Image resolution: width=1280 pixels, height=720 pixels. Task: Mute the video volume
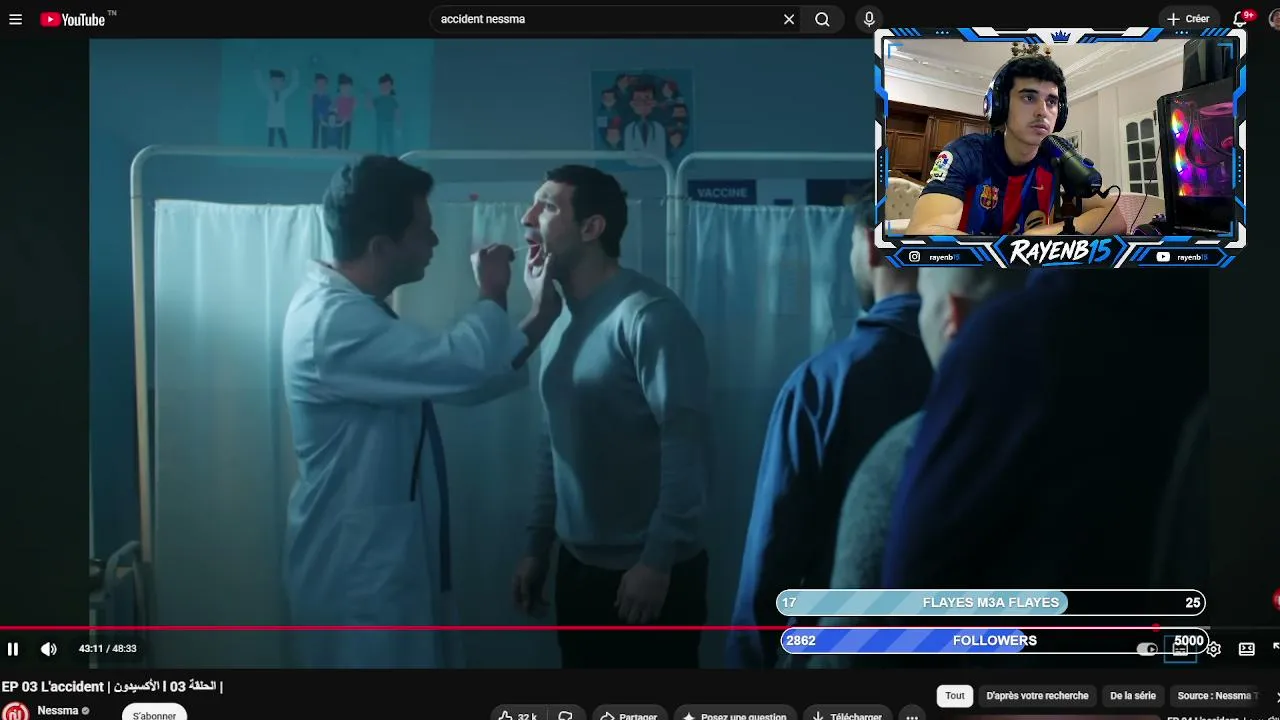click(x=48, y=649)
